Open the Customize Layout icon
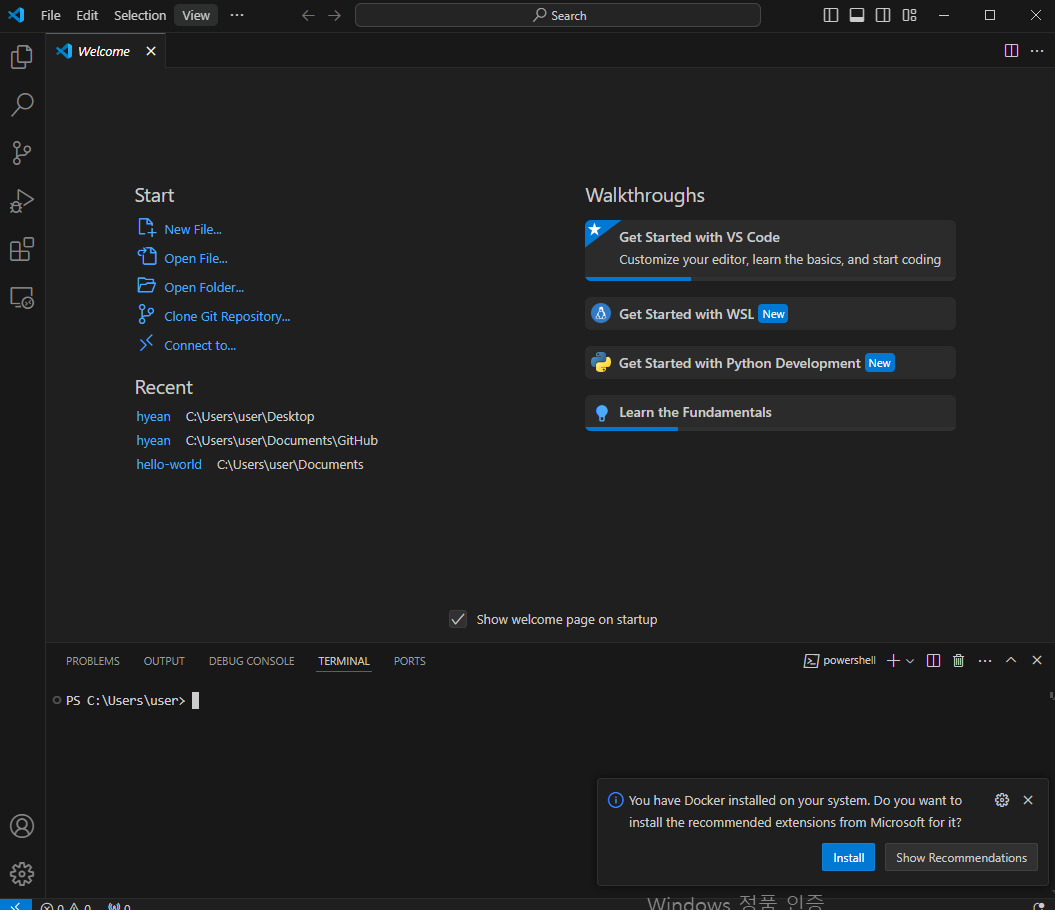The width and height of the screenshot is (1055, 910). [909, 15]
